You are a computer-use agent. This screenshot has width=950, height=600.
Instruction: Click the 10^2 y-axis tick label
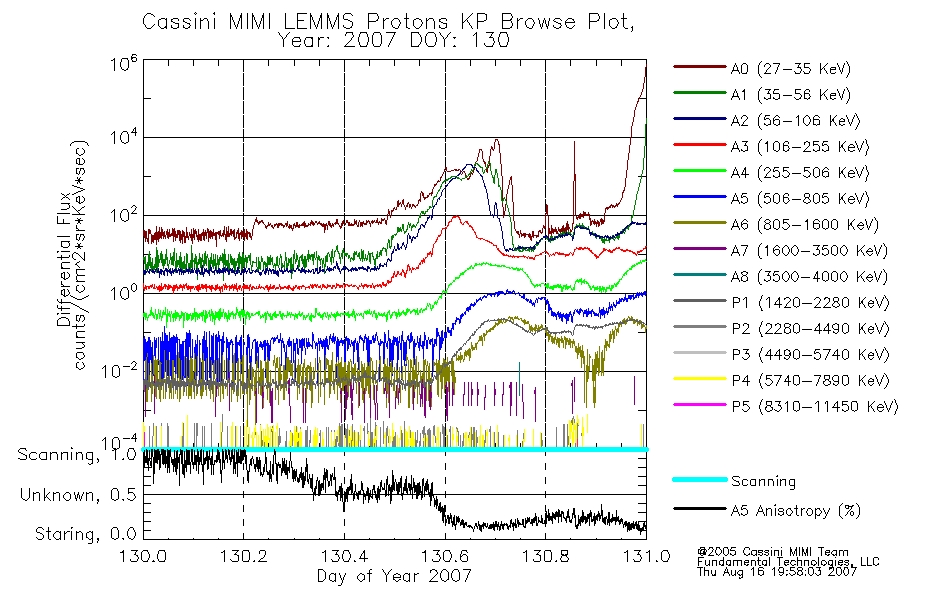click(124, 215)
